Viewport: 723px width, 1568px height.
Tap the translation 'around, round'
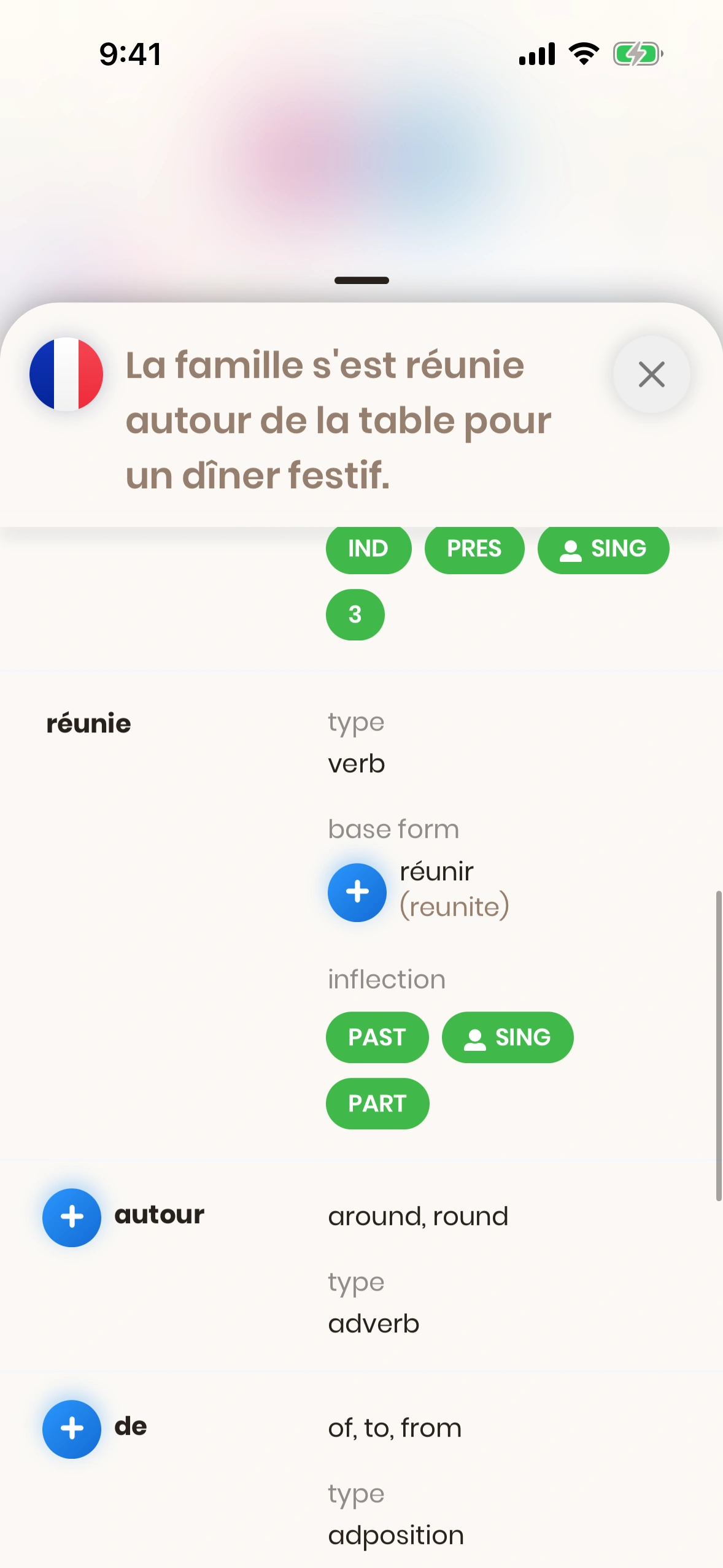[x=418, y=1216]
